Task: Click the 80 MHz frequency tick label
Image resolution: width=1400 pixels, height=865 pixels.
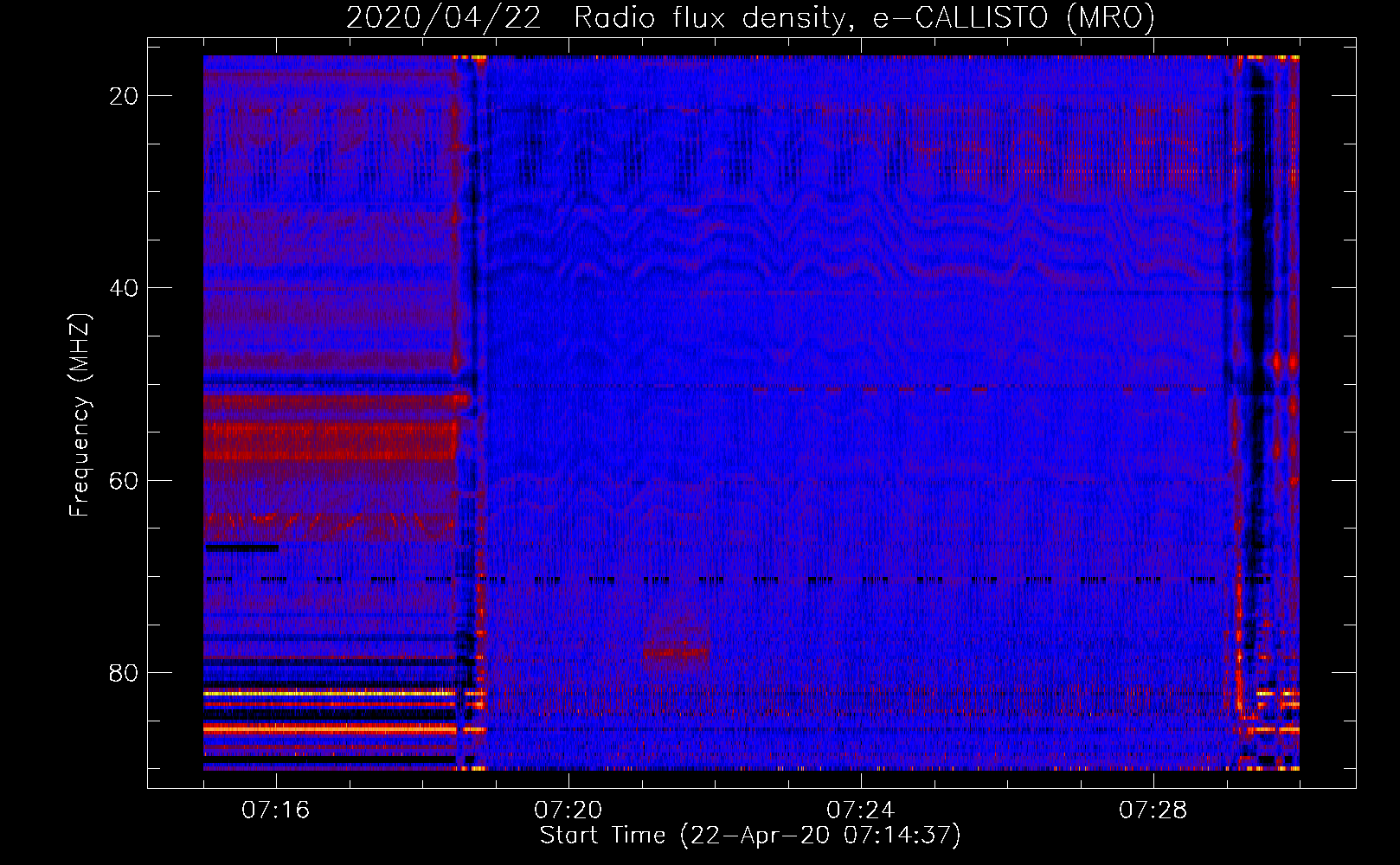Action: tap(124, 672)
